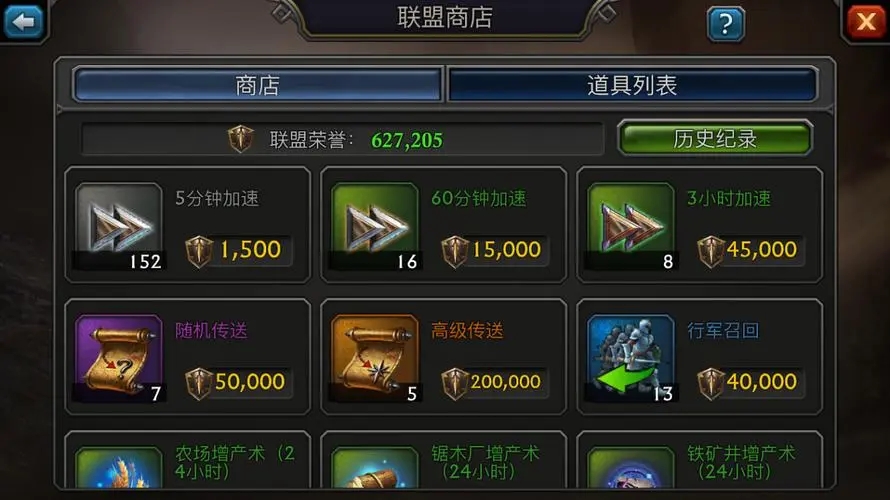The height and width of the screenshot is (500, 890).
Task: Tap the 铁矿井增产术 iron mine boost icon
Action: 631,467
